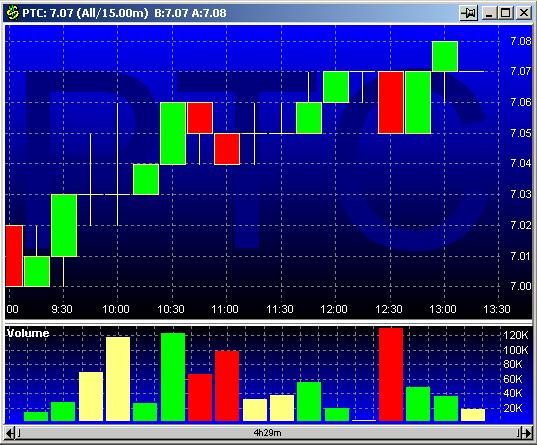Click the 11:00 time axis label
The height and width of the screenshot is (445, 537).
tap(225, 309)
